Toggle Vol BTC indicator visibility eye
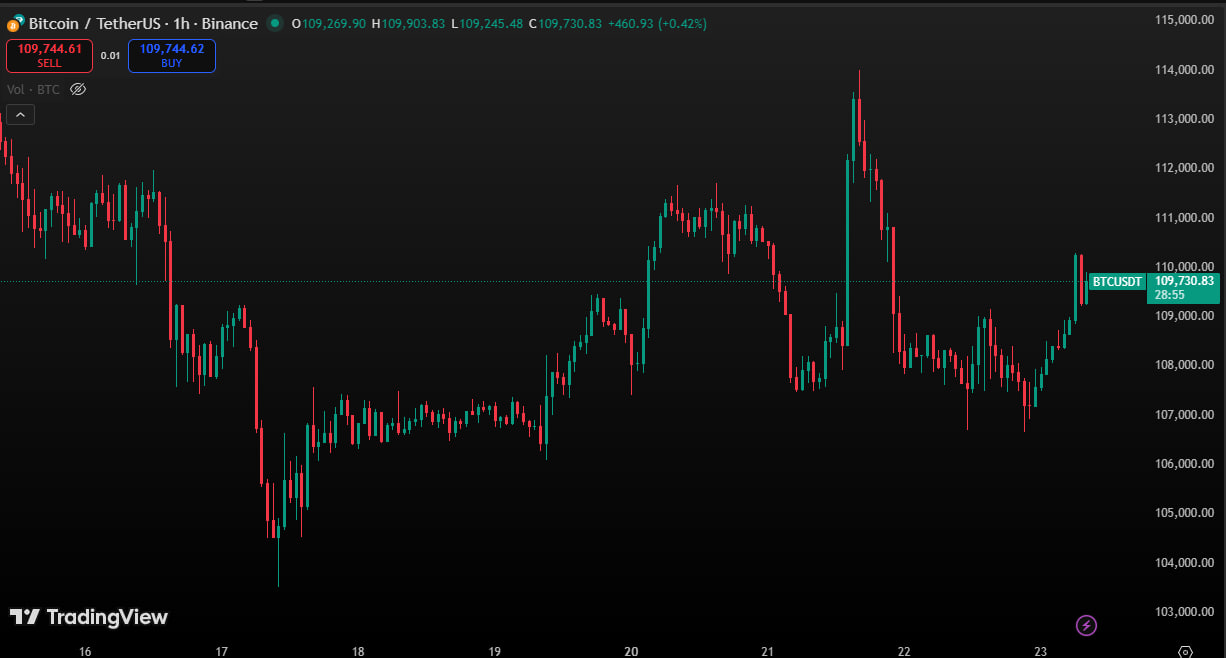The width and height of the screenshot is (1226, 658). coord(78,89)
